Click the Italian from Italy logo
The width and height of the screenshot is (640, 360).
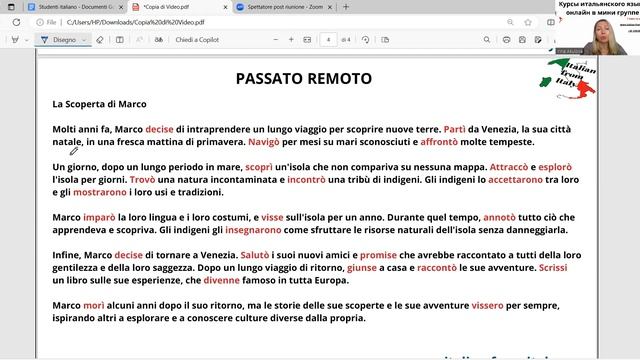tap(568, 78)
